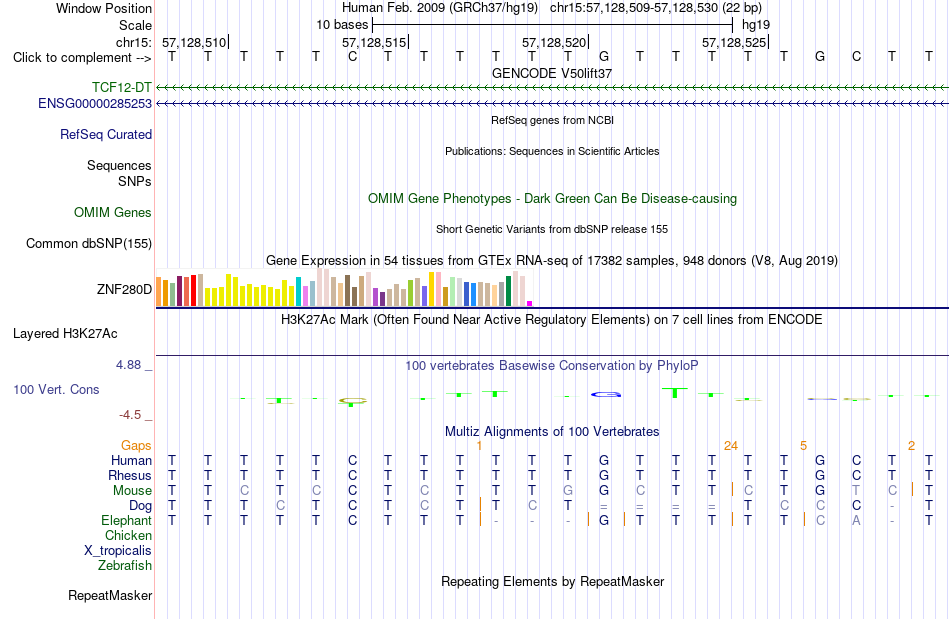Click the 57,128,510 position marker
The image size is (950, 619).
194,42
